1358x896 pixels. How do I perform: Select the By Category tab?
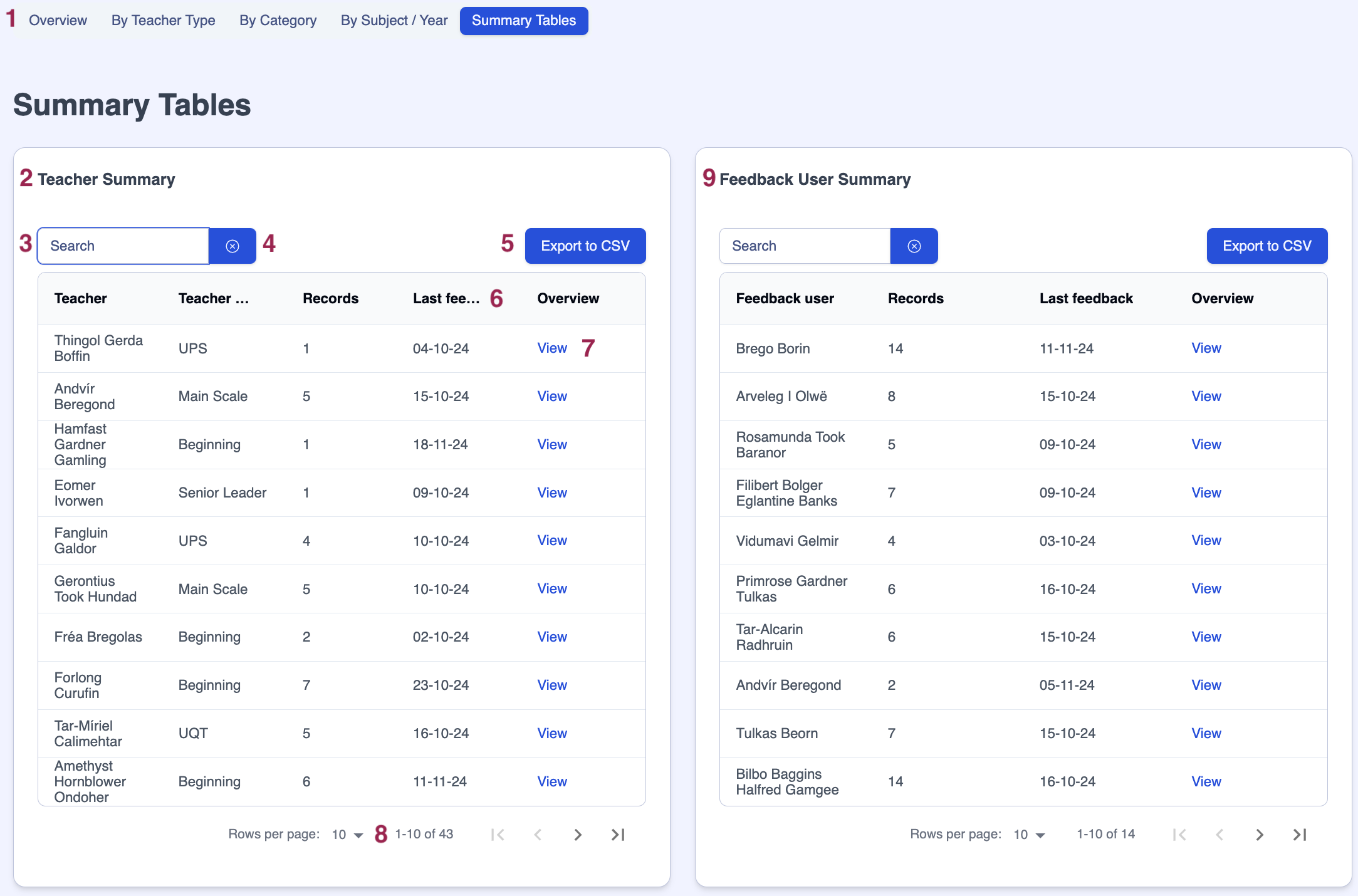coord(278,21)
